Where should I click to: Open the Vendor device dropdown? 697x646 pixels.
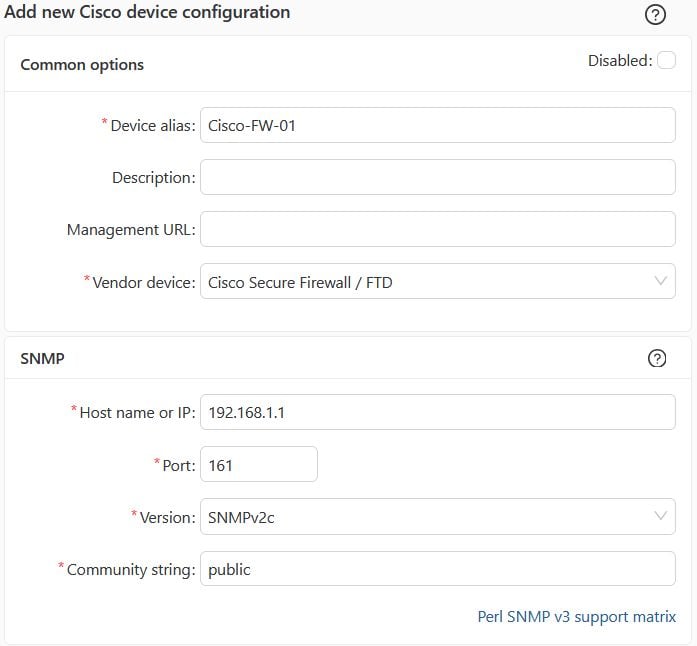(x=437, y=281)
